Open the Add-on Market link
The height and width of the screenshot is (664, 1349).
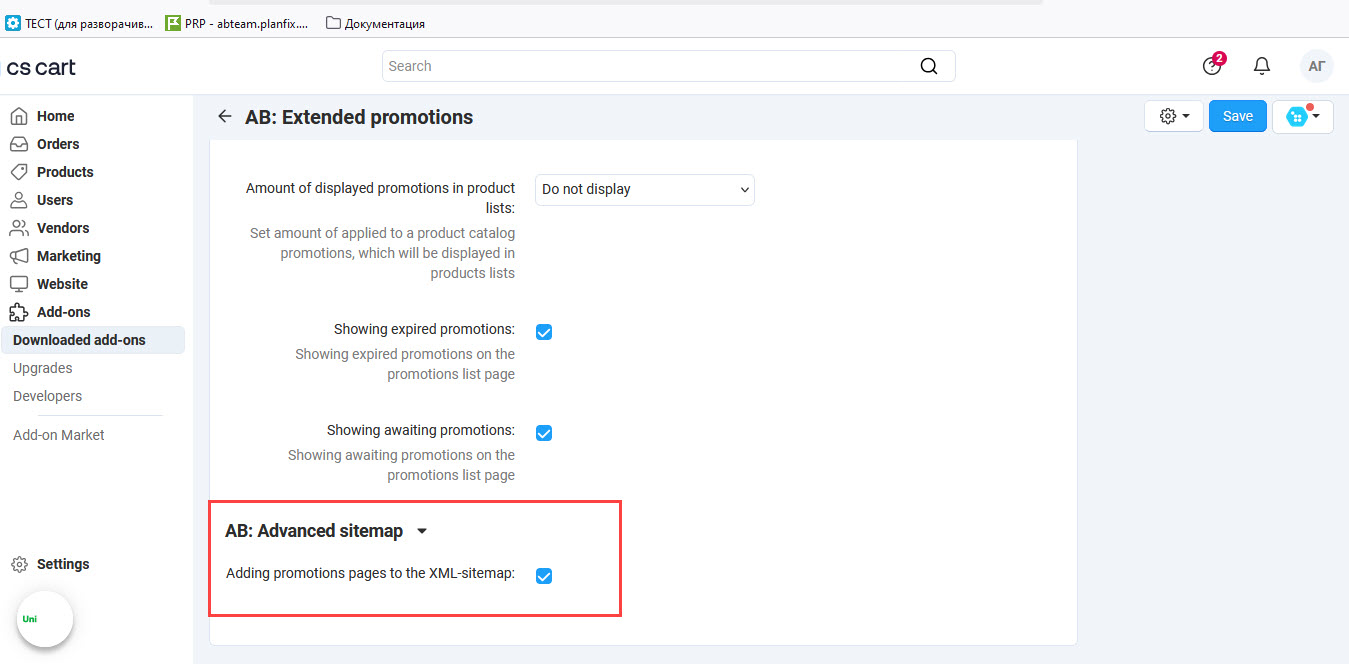pyautogui.click(x=58, y=435)
